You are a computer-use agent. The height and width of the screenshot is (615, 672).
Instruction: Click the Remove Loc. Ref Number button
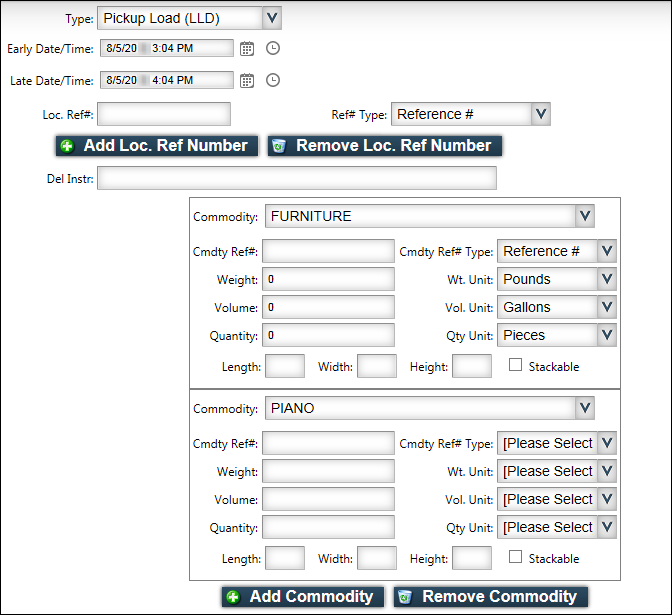click(x=384, y=146)
